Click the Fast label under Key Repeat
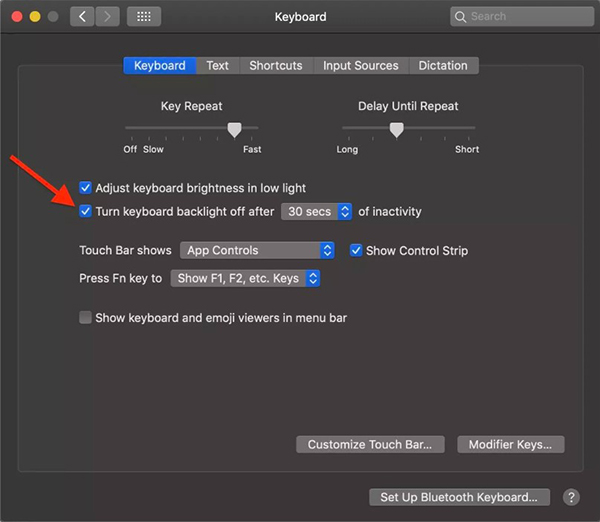600x522 pixels. [252, 149]
